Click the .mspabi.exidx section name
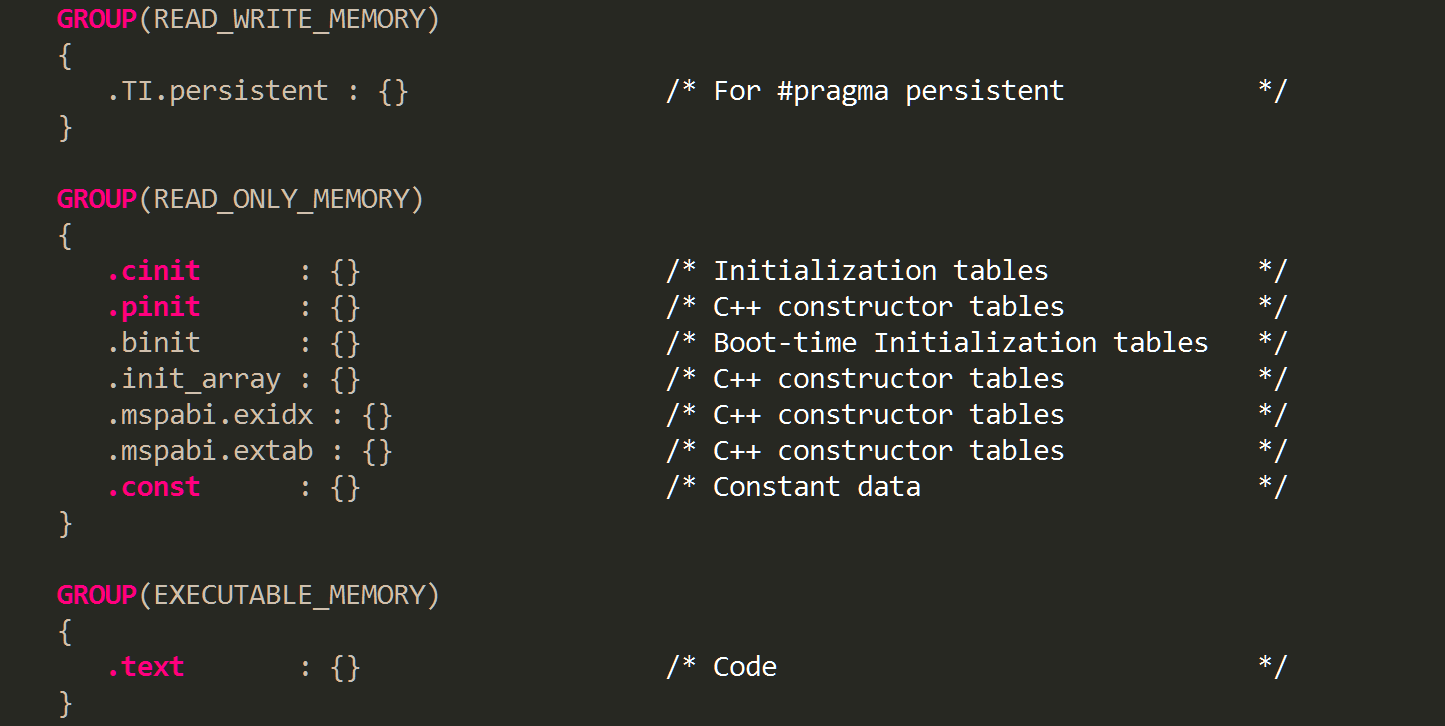This screenshot has width=1445, height=726. click(210, 415)
